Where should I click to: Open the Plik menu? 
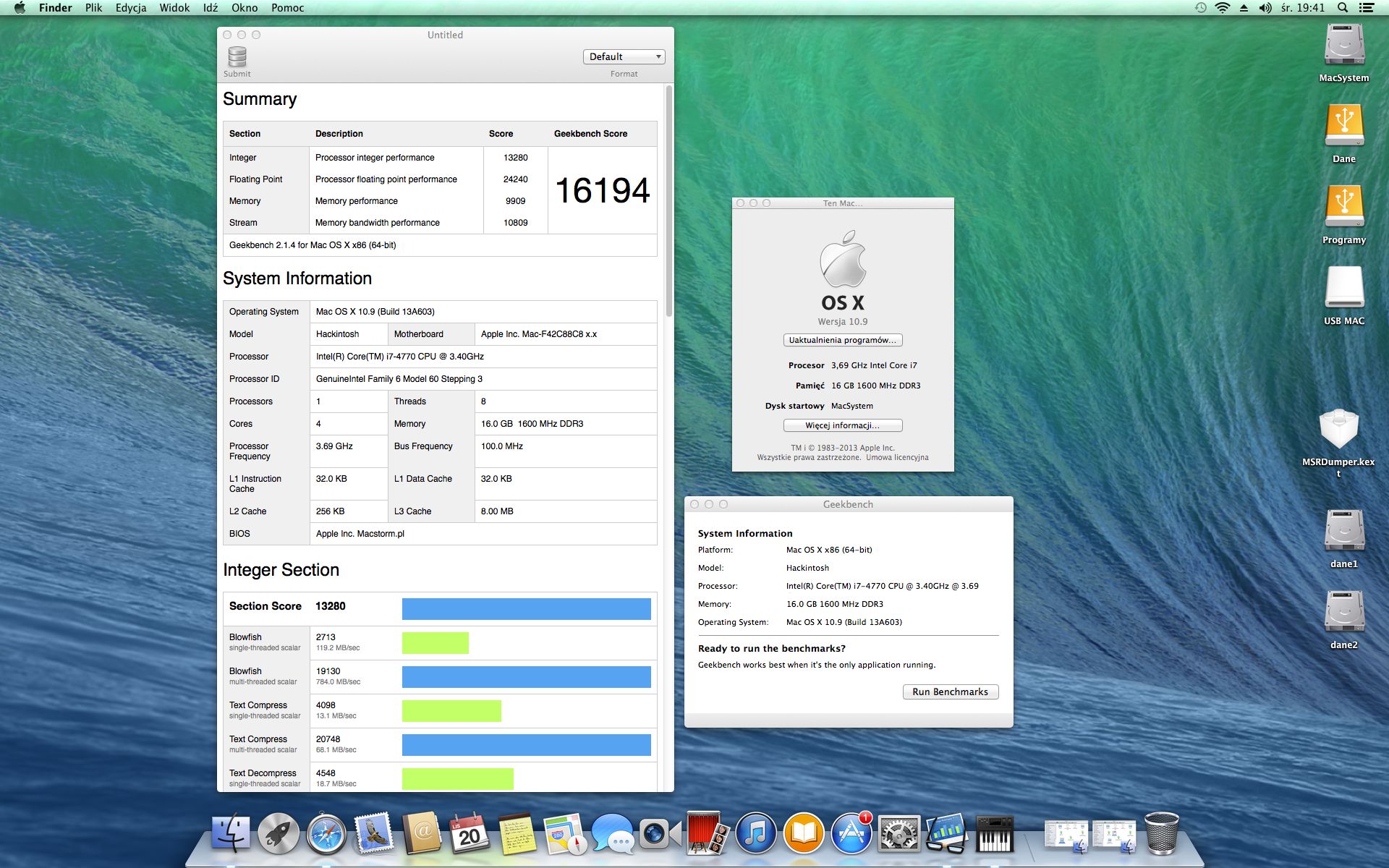pyautogui.click(x=93, y=8)
